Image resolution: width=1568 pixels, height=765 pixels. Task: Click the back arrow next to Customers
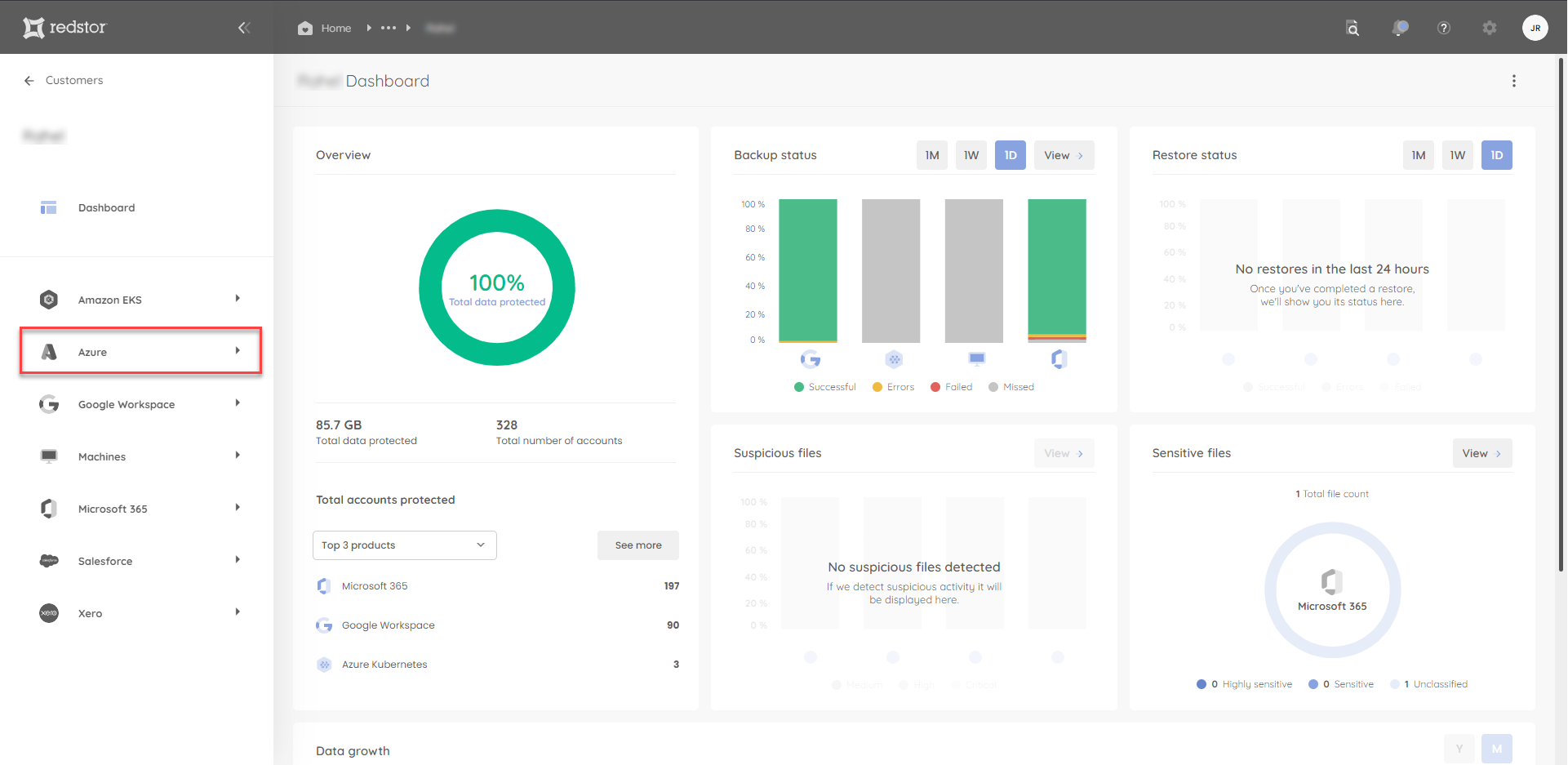tap(29, 80)
